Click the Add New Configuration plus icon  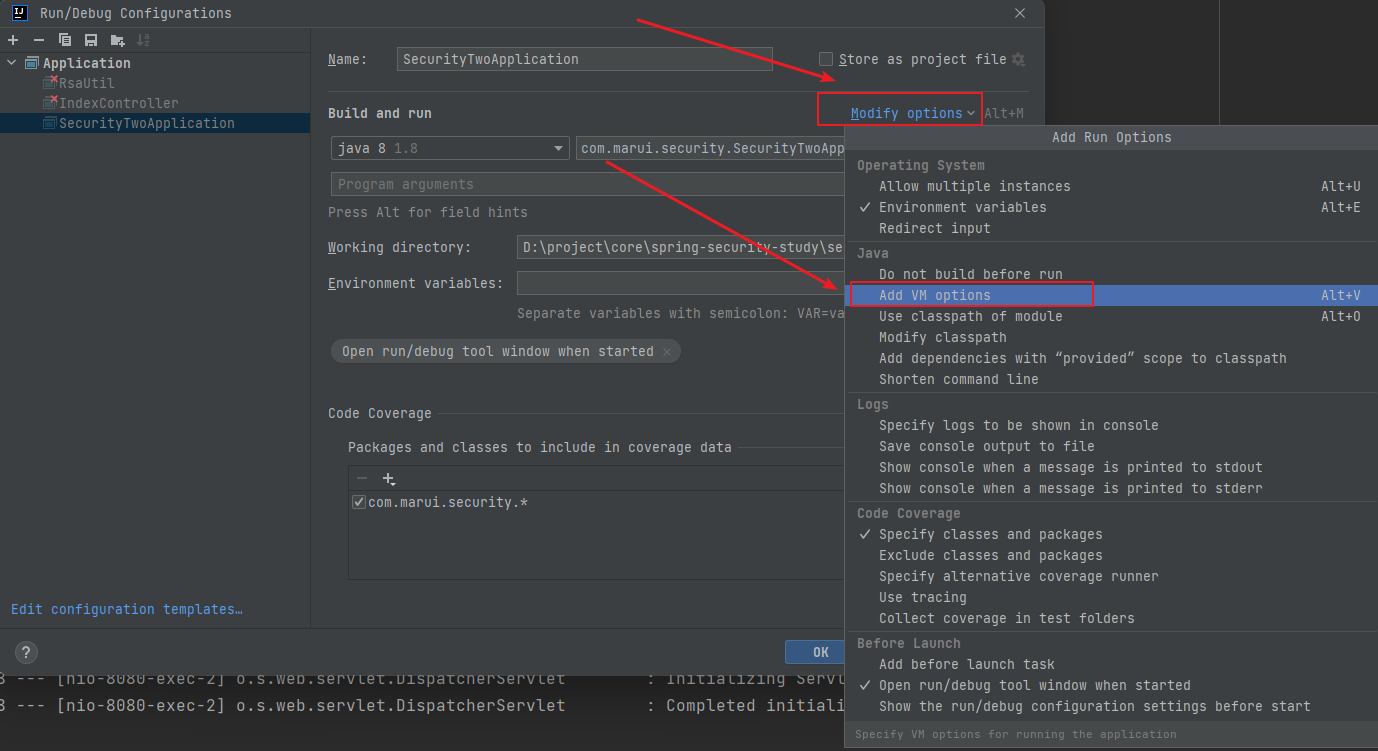[13, 40]
